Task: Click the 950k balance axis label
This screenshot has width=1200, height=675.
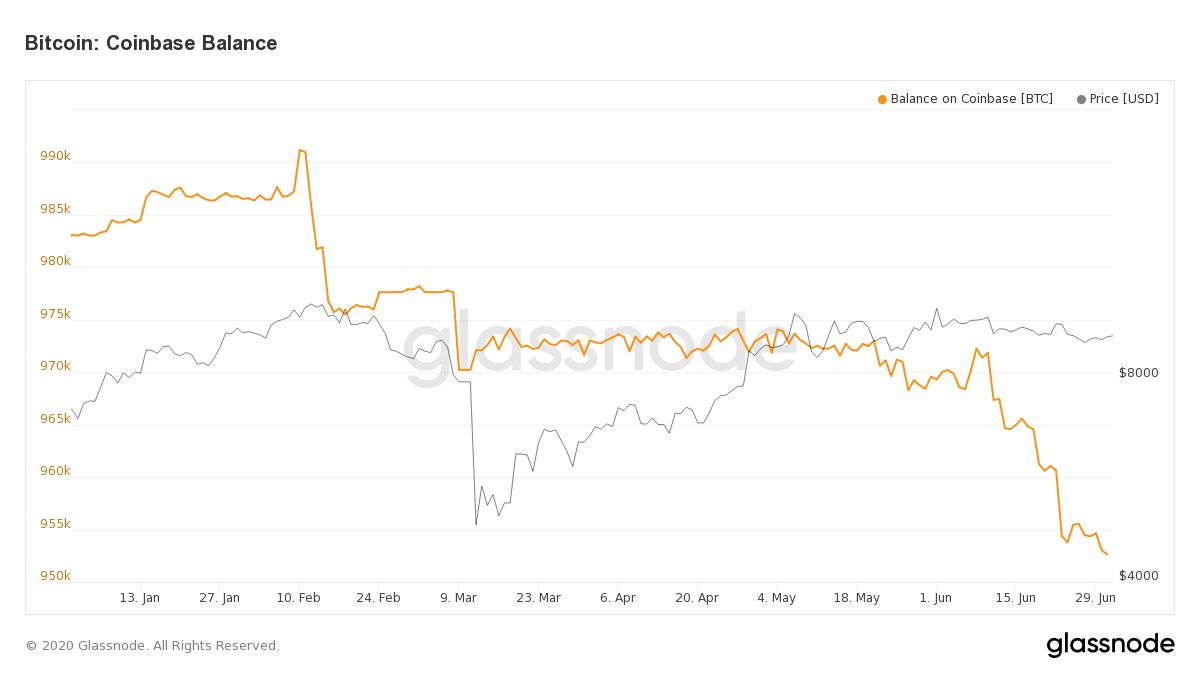Action: pyautogui.click(x=55, y=576)
